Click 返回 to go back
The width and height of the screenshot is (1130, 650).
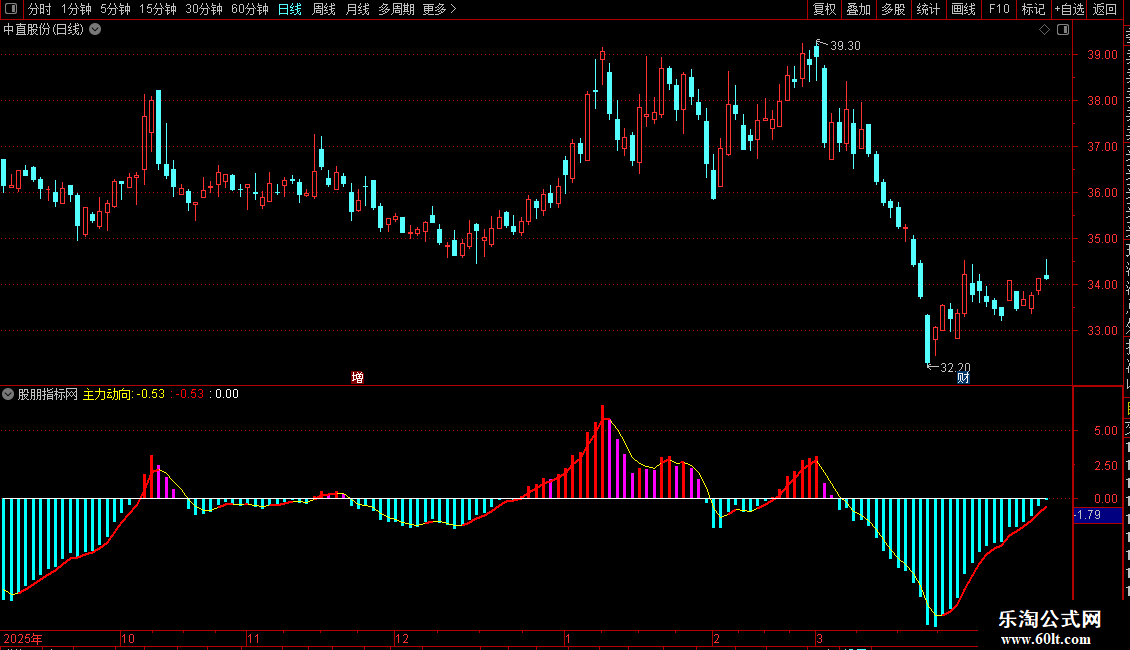pos(1105,9)
